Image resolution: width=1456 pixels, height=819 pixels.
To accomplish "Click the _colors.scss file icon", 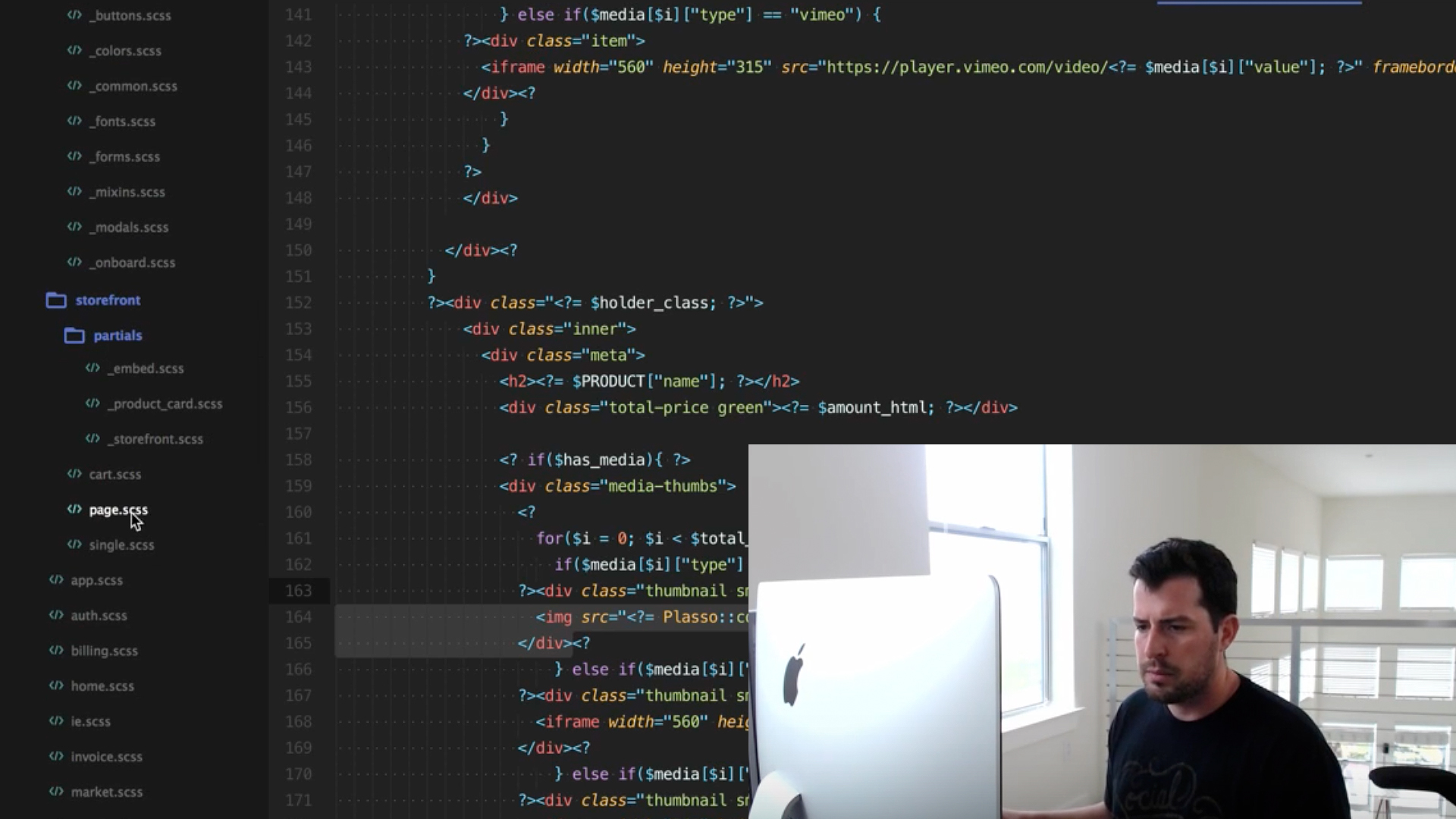I will pos(75,50).
